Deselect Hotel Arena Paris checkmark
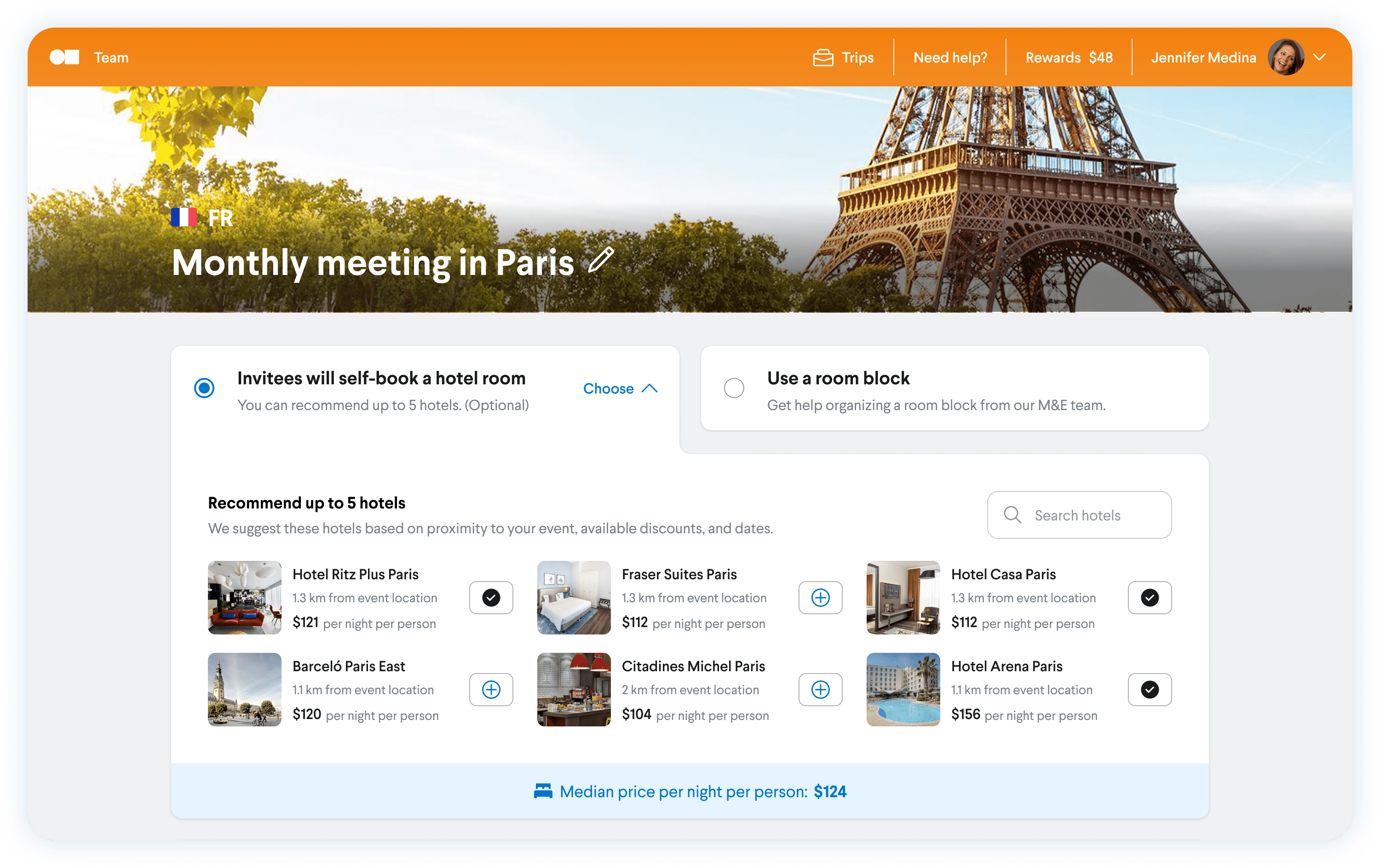 click(1150, 689)
